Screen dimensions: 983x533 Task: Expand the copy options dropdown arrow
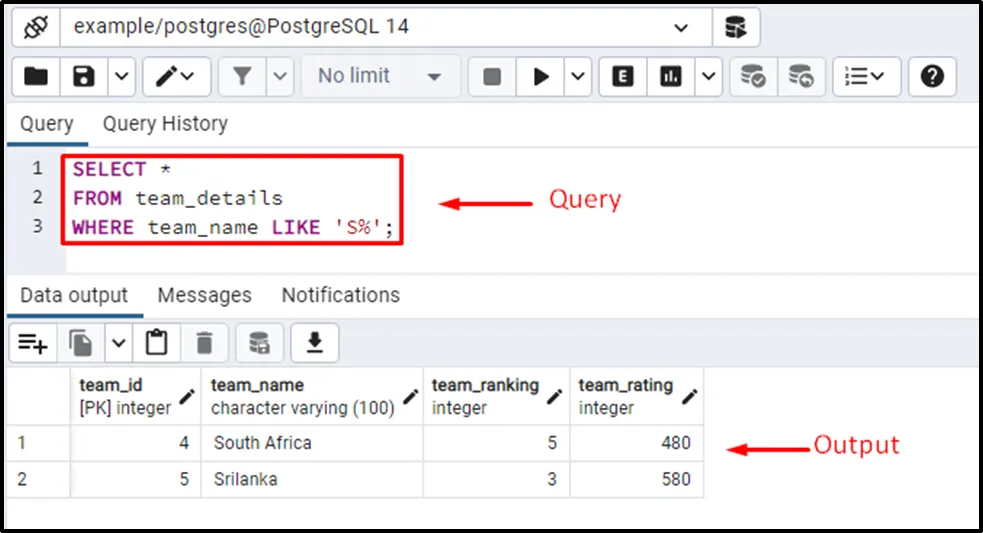[x=118, y=343]
